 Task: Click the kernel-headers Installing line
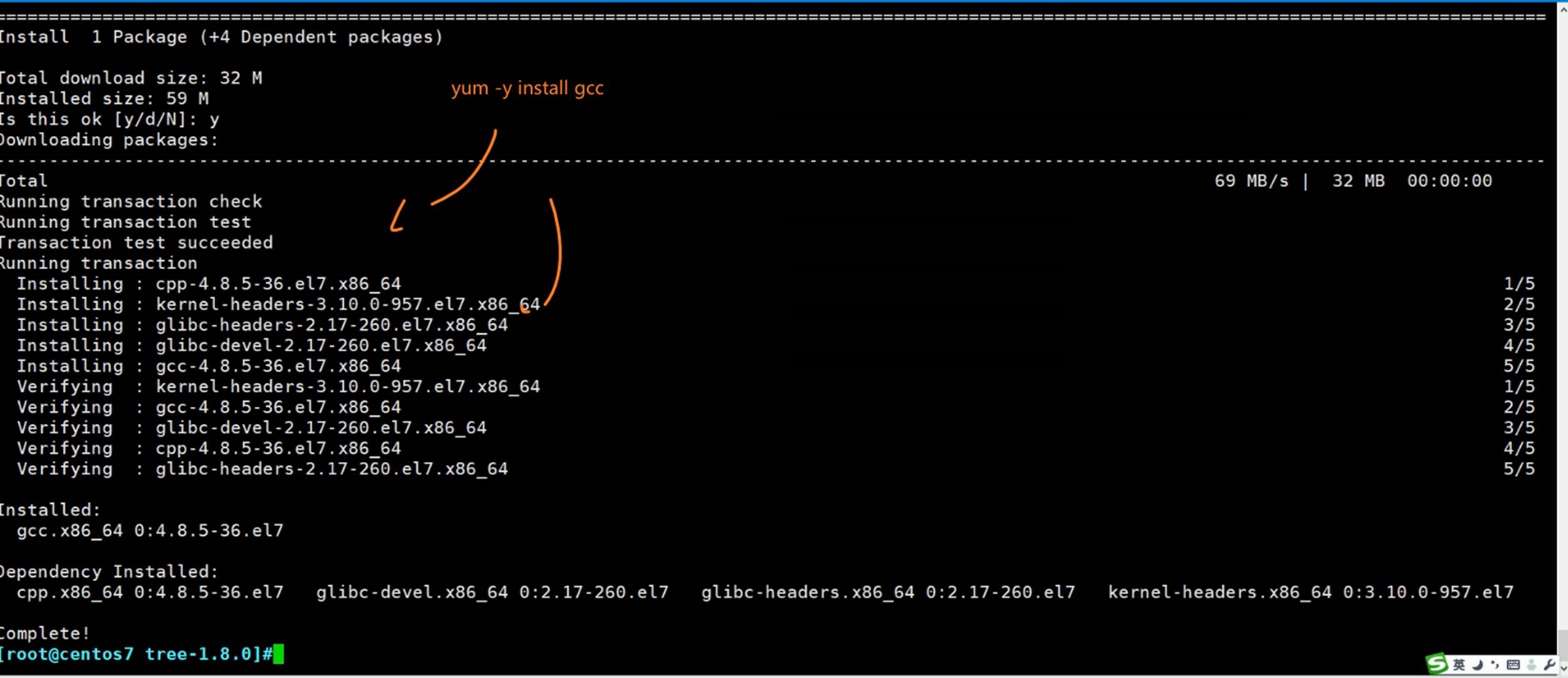278,305
